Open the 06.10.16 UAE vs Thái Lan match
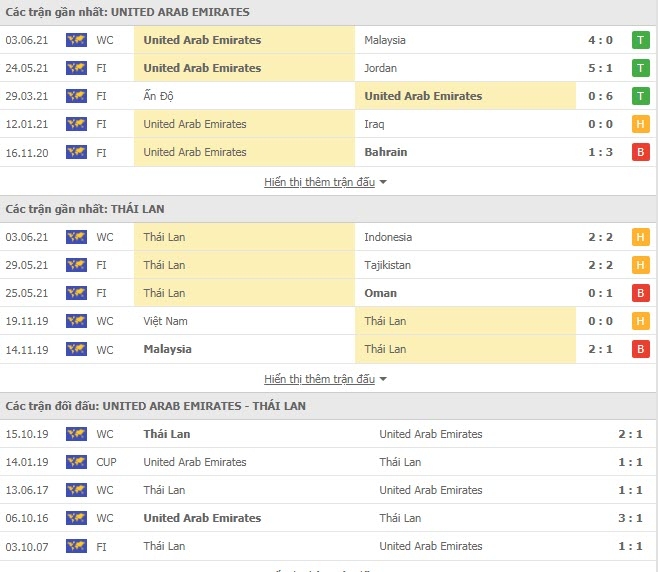Viewport: 658px width, 572px height. 329,518
